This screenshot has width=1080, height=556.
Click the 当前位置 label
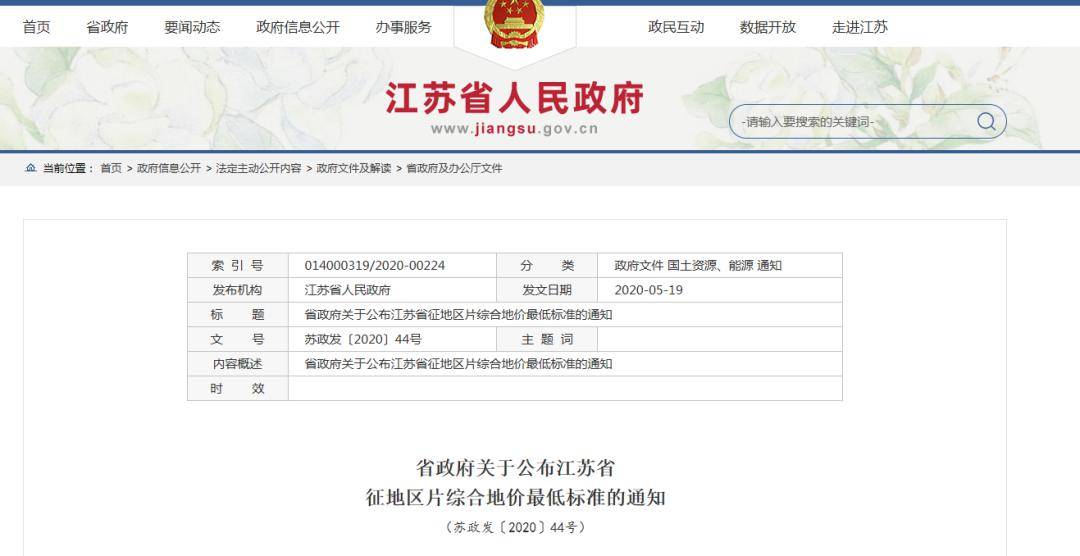[x=66, y=168]
